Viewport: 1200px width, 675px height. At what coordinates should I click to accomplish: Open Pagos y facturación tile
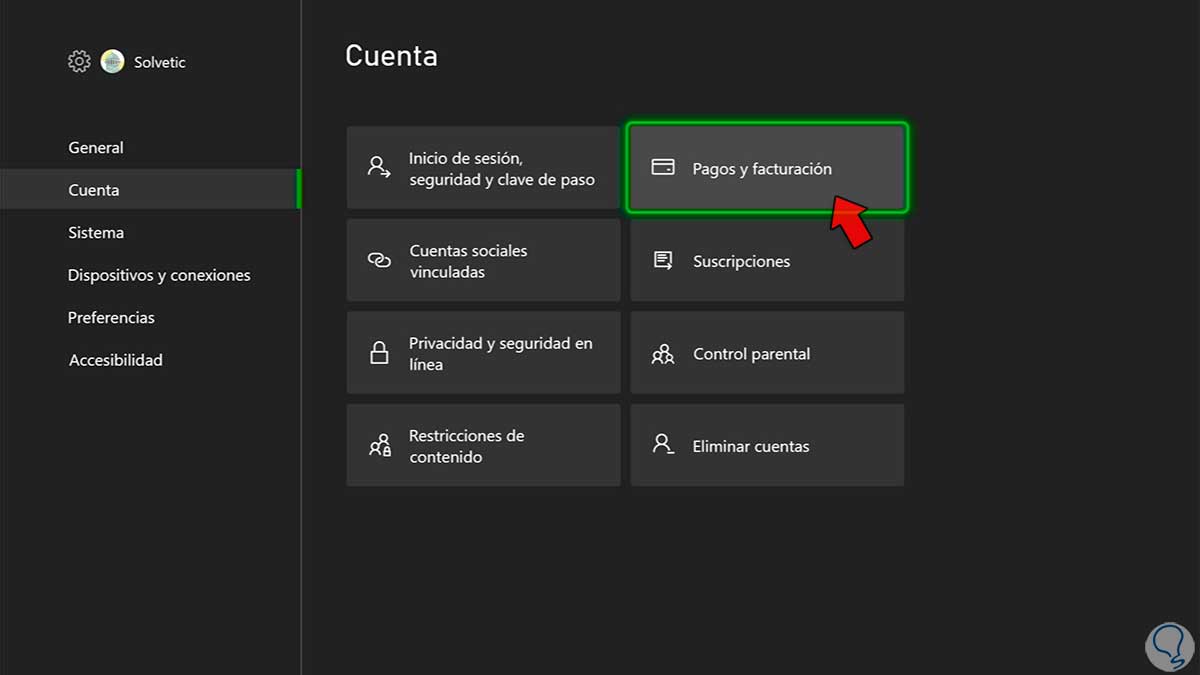tap(762, 169)
